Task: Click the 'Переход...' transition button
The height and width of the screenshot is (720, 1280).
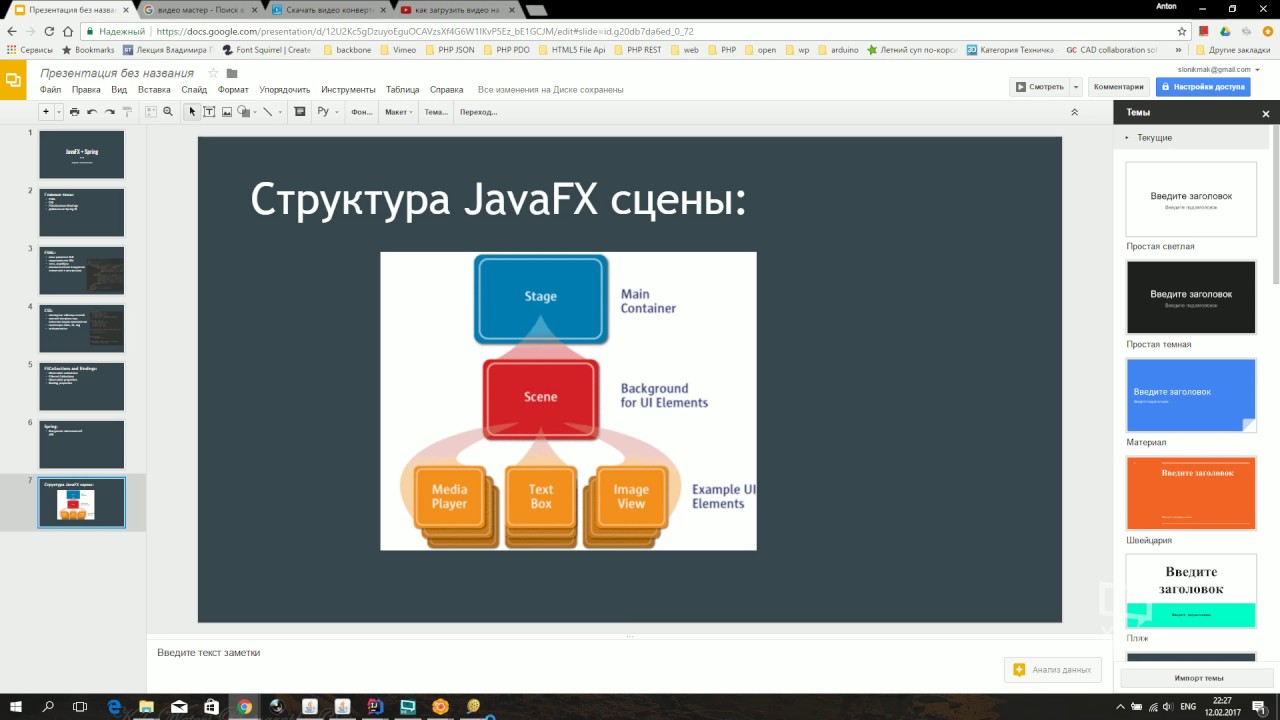Action: (478, 112)
